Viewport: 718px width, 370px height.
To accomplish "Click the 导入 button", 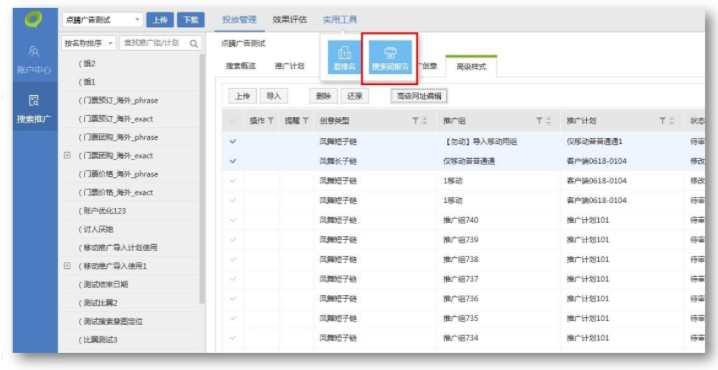I will tap(273, 96).
